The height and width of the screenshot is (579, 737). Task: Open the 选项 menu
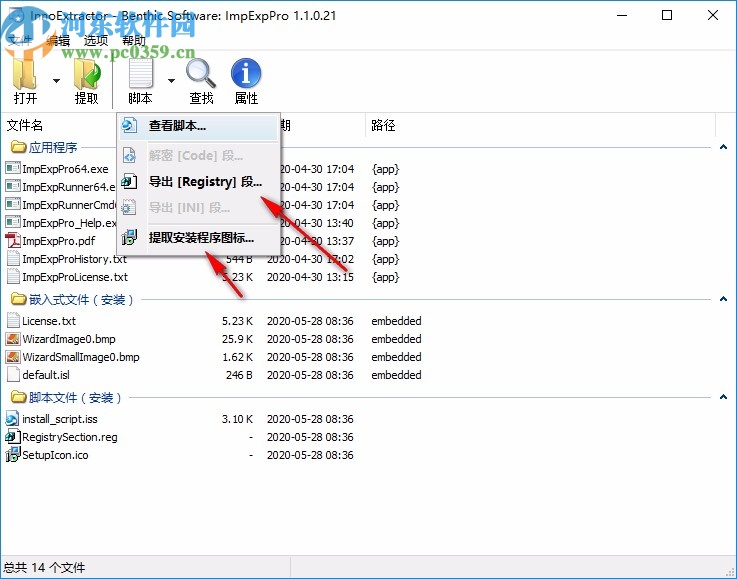click(x=96, y=40)
